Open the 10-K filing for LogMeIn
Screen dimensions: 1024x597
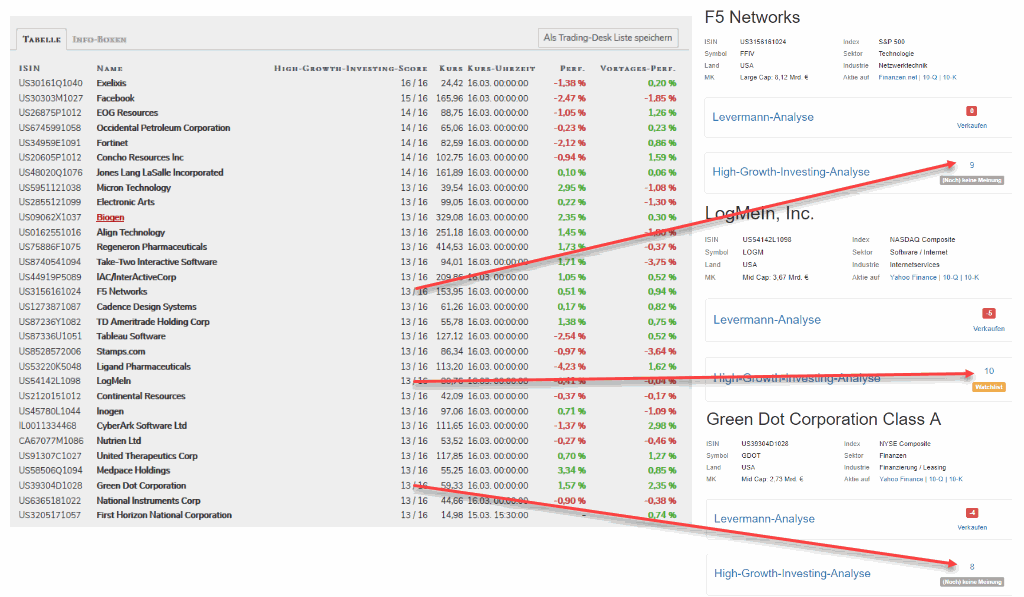pos(972,277)
